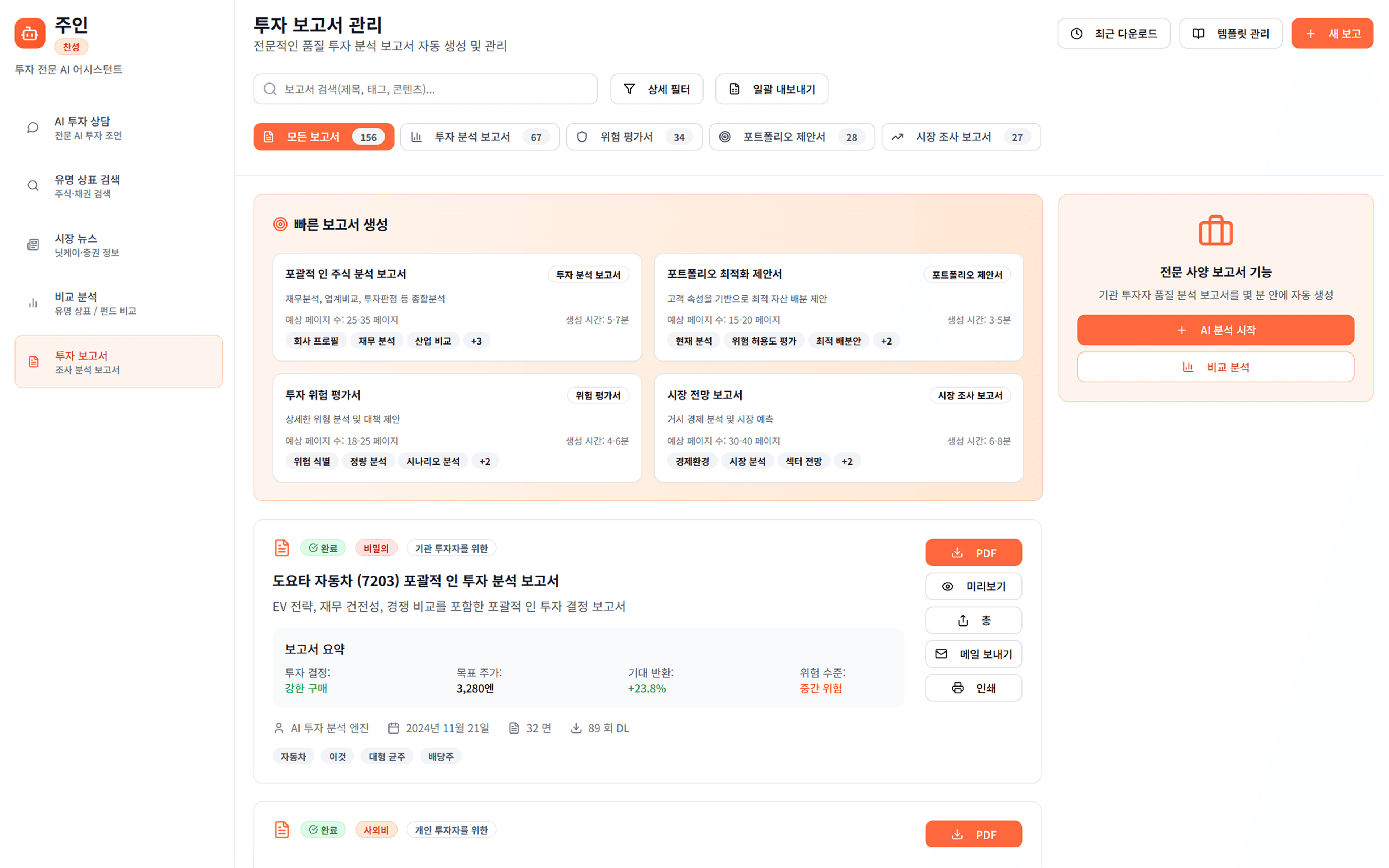
Task: Share the Toyota report using 공유 icon
Action: [973, 620]
